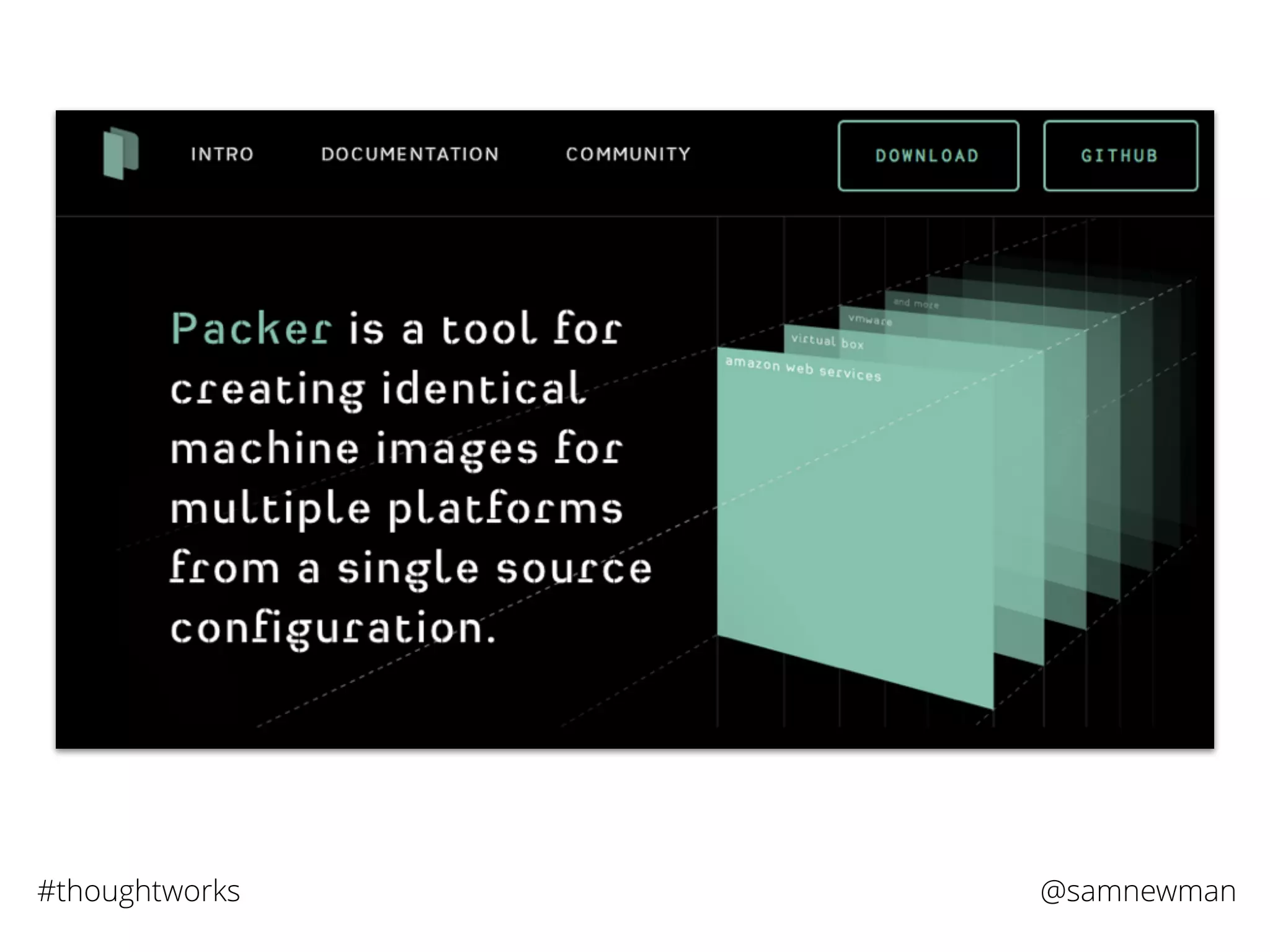The image size is (1270, 952).
Task: Open the COMMUNITY menu item
Action: pos(628,154)
